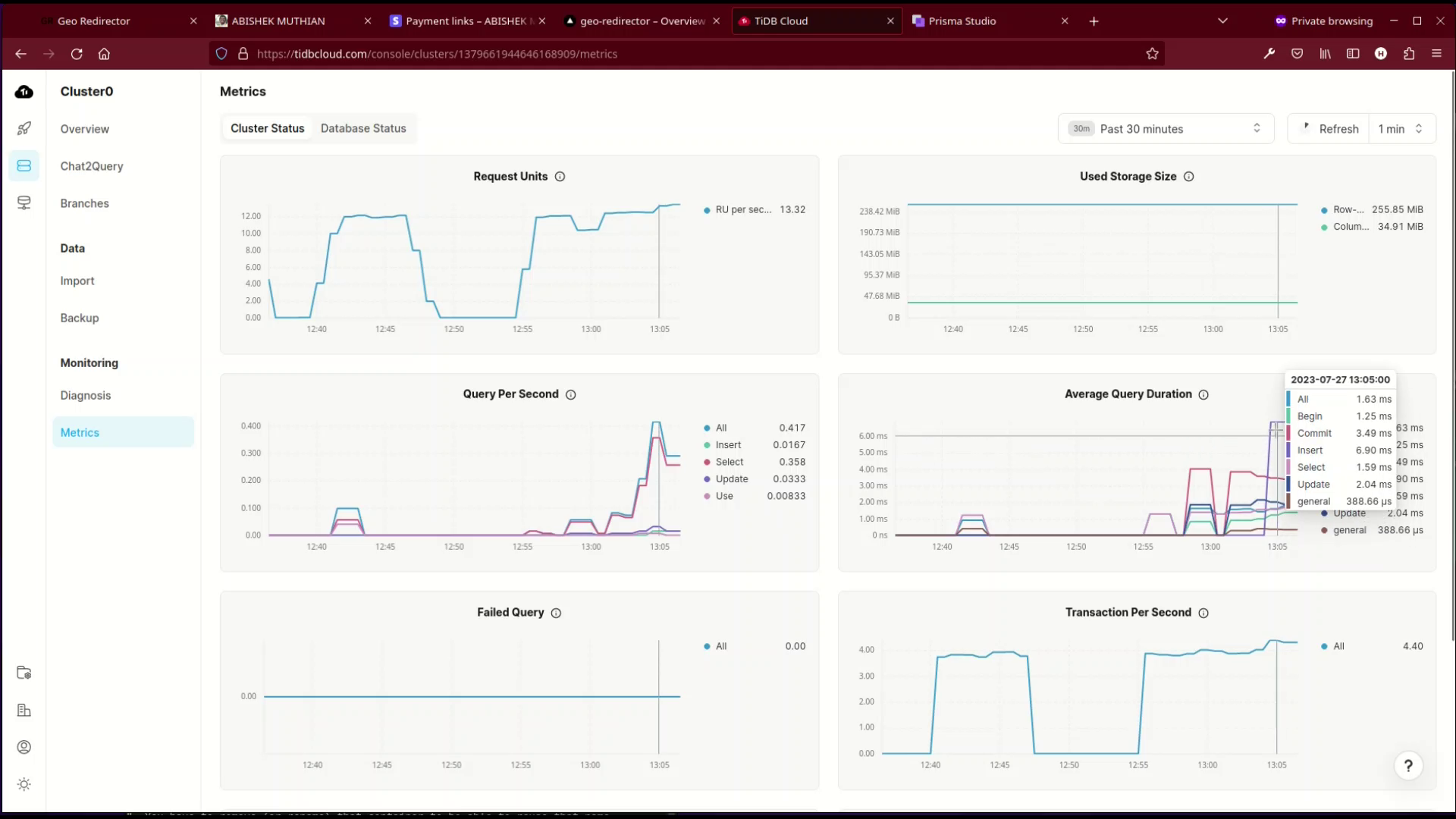Open the Chat2Query link in sidebar
This screenshot has height=819, width=1456.
click(92, 166)
